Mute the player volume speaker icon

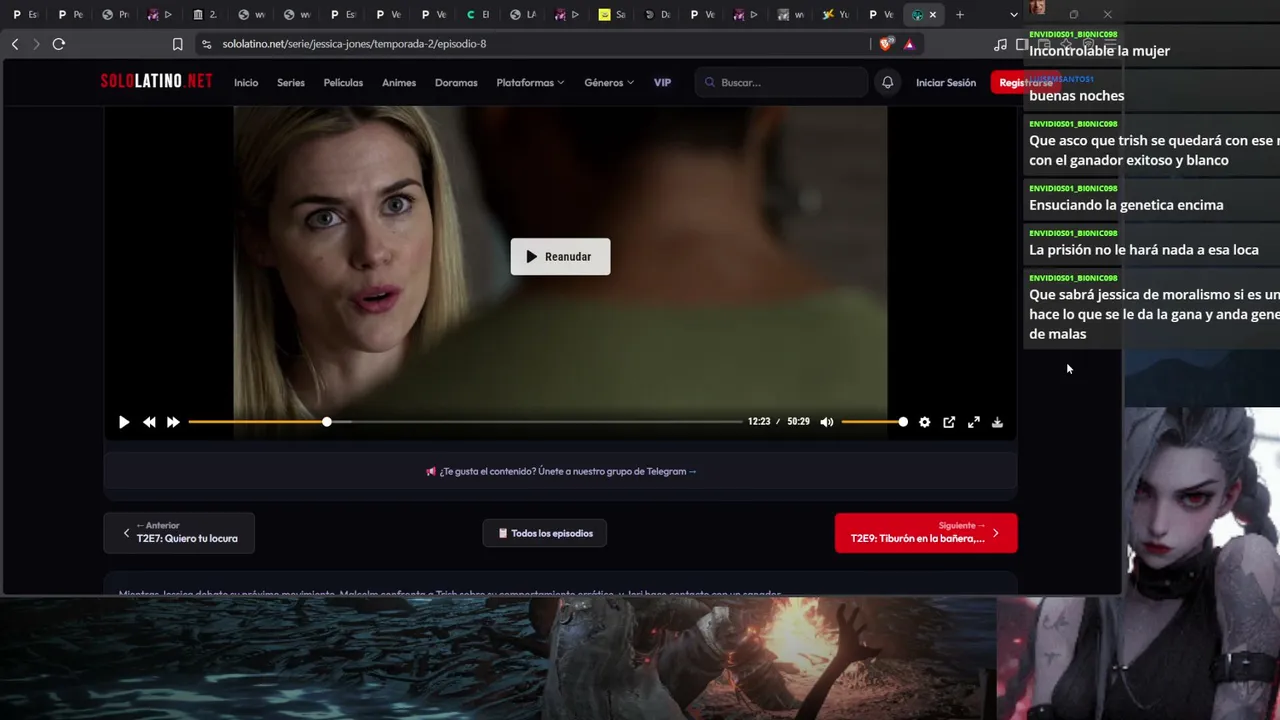point(827,422)
